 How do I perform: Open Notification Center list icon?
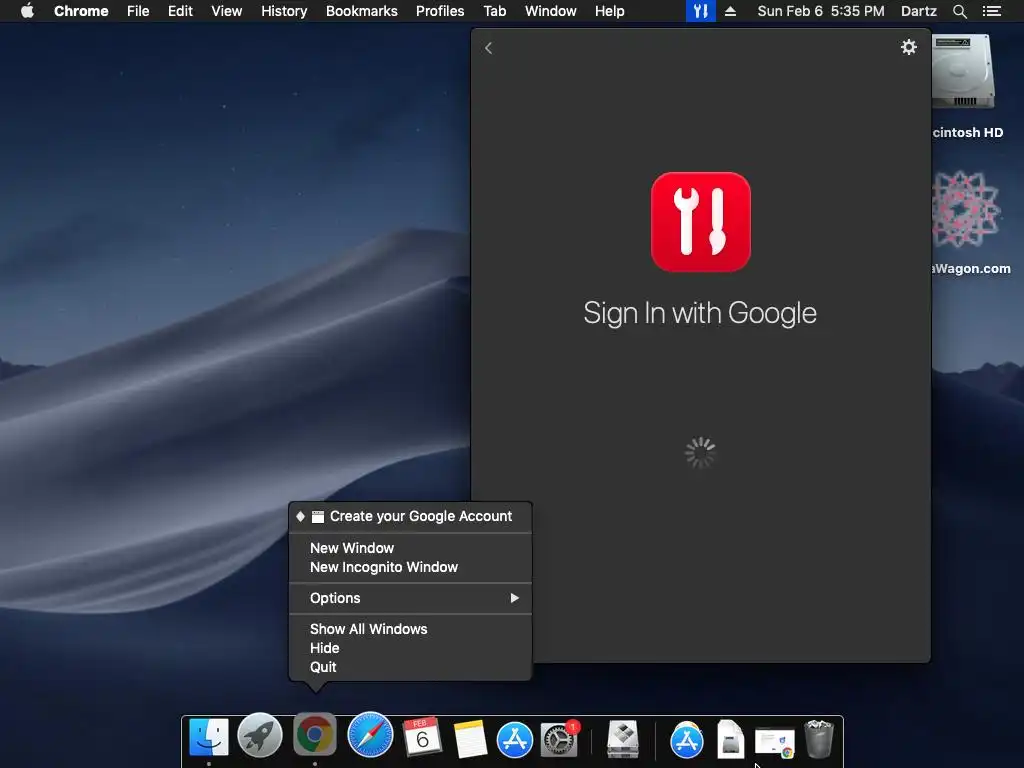tap(991, 11)
